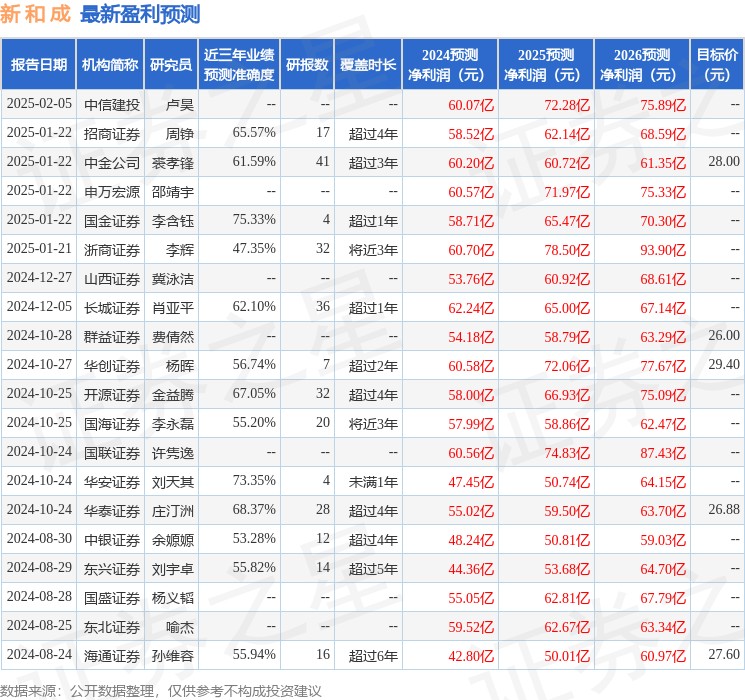Click the 机构简称 column header
This screenshot has width=745, height=700.
point(110,65)
